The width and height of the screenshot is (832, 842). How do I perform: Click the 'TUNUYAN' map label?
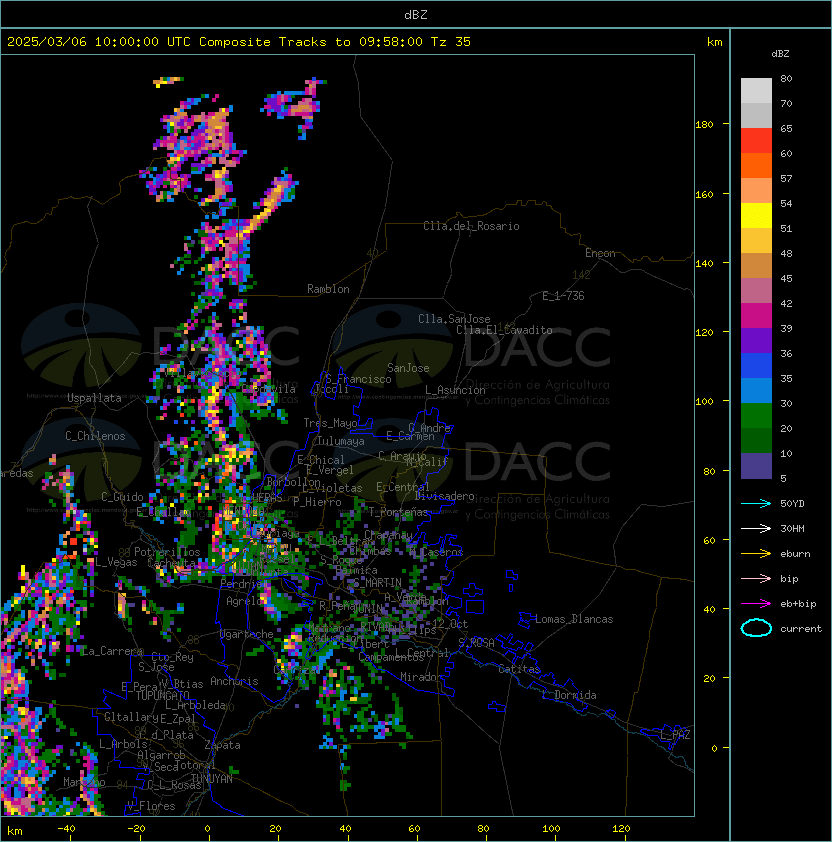(212, 779)
